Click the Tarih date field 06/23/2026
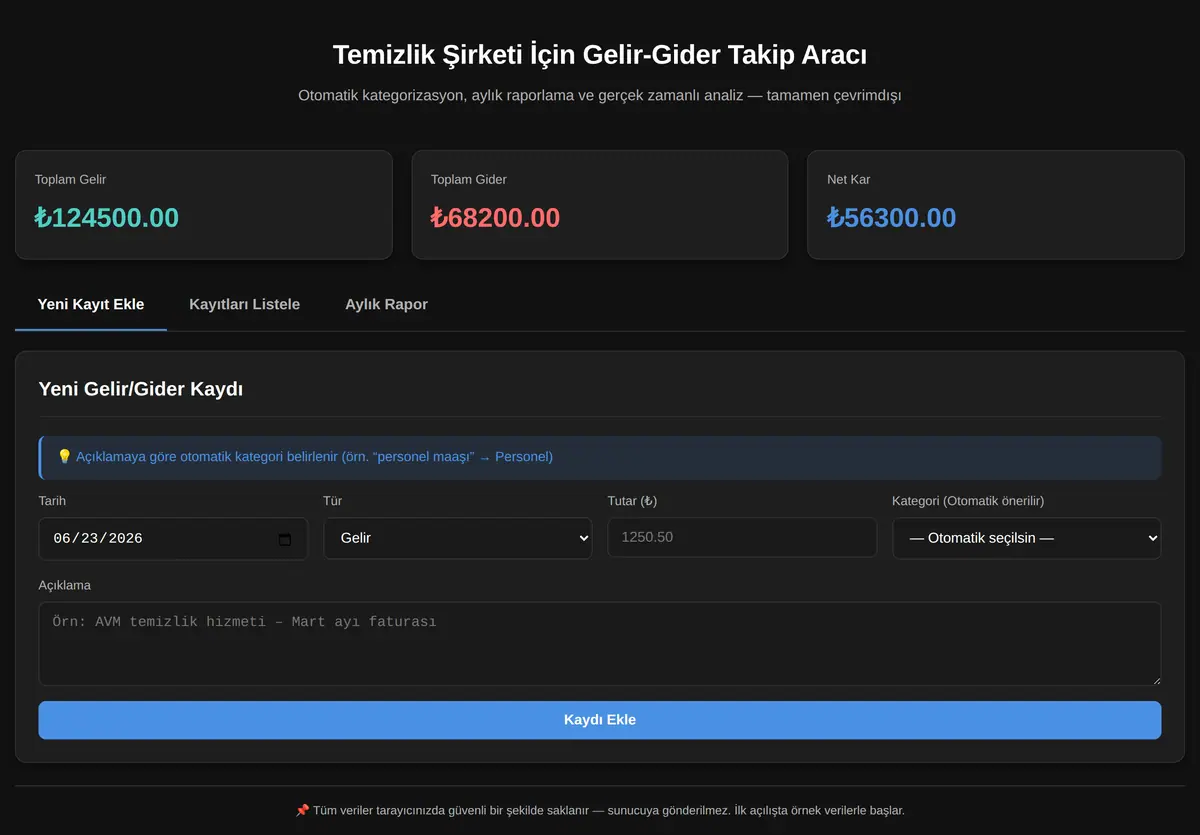1200x835 pixels. coord(173,538)
